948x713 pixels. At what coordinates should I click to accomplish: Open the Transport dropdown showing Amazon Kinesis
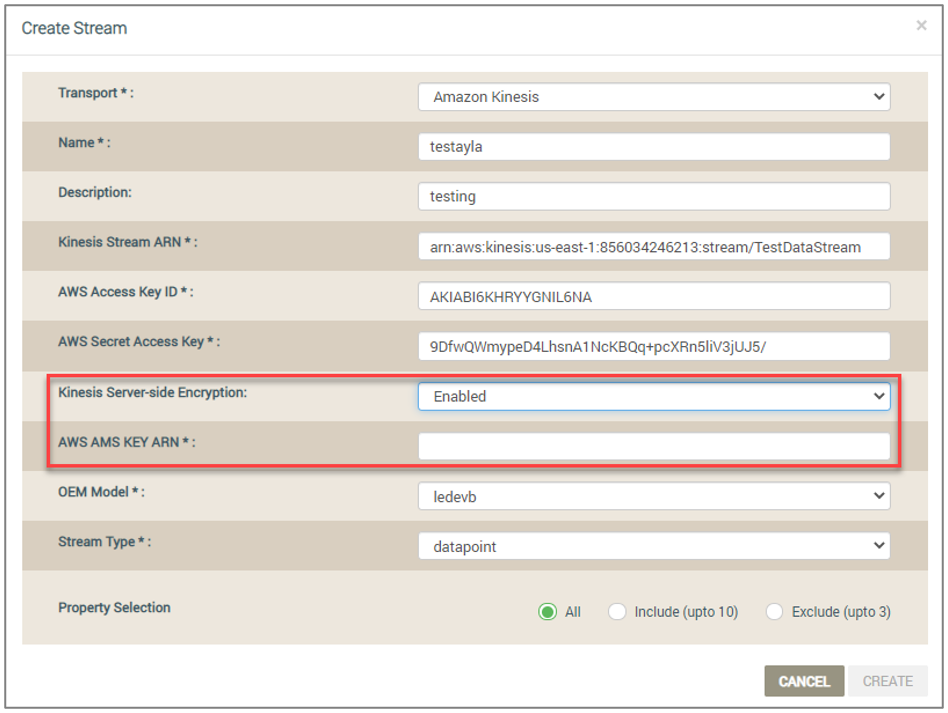(x=654, y=97)
